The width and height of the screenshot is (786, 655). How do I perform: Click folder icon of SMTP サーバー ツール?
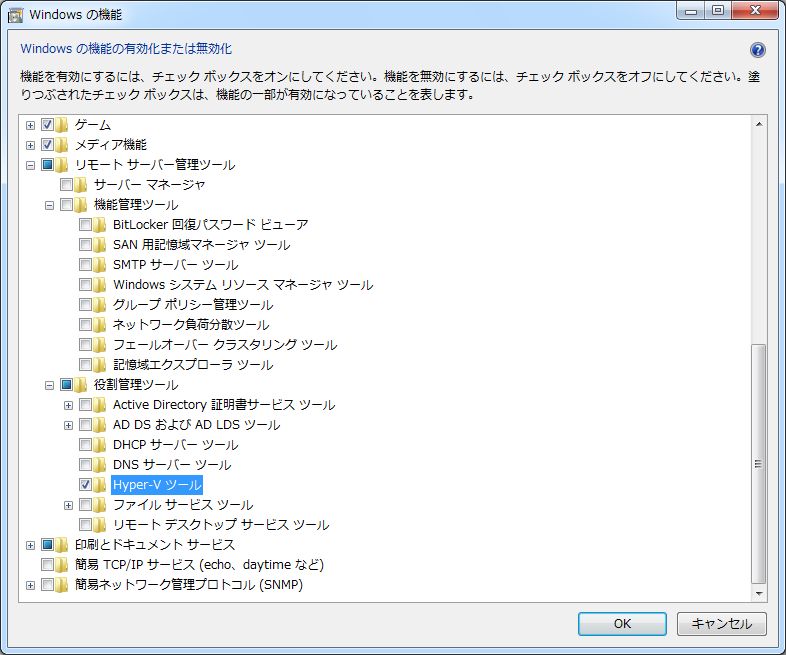click(100, 265)
